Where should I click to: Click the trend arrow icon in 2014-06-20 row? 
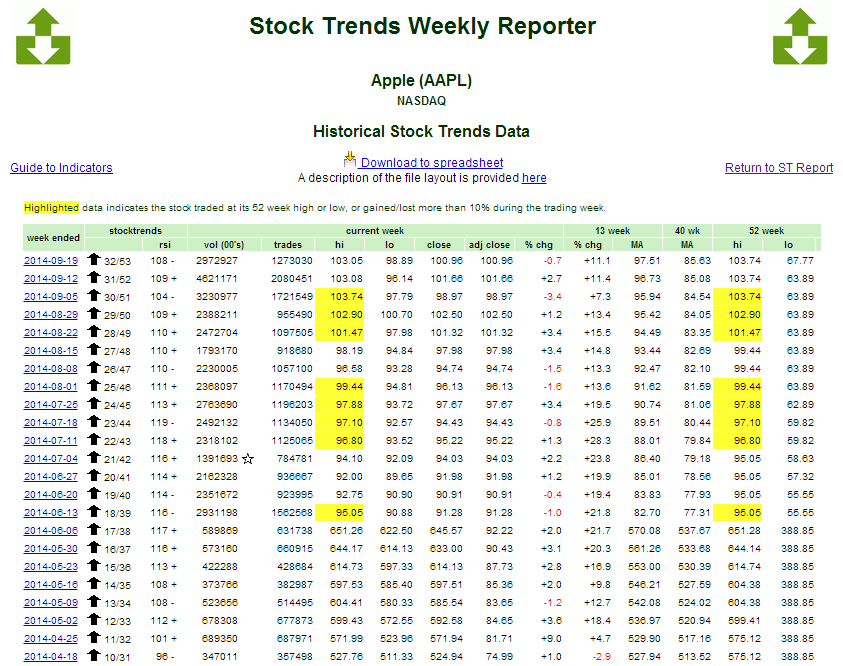[x=95, y=493]
